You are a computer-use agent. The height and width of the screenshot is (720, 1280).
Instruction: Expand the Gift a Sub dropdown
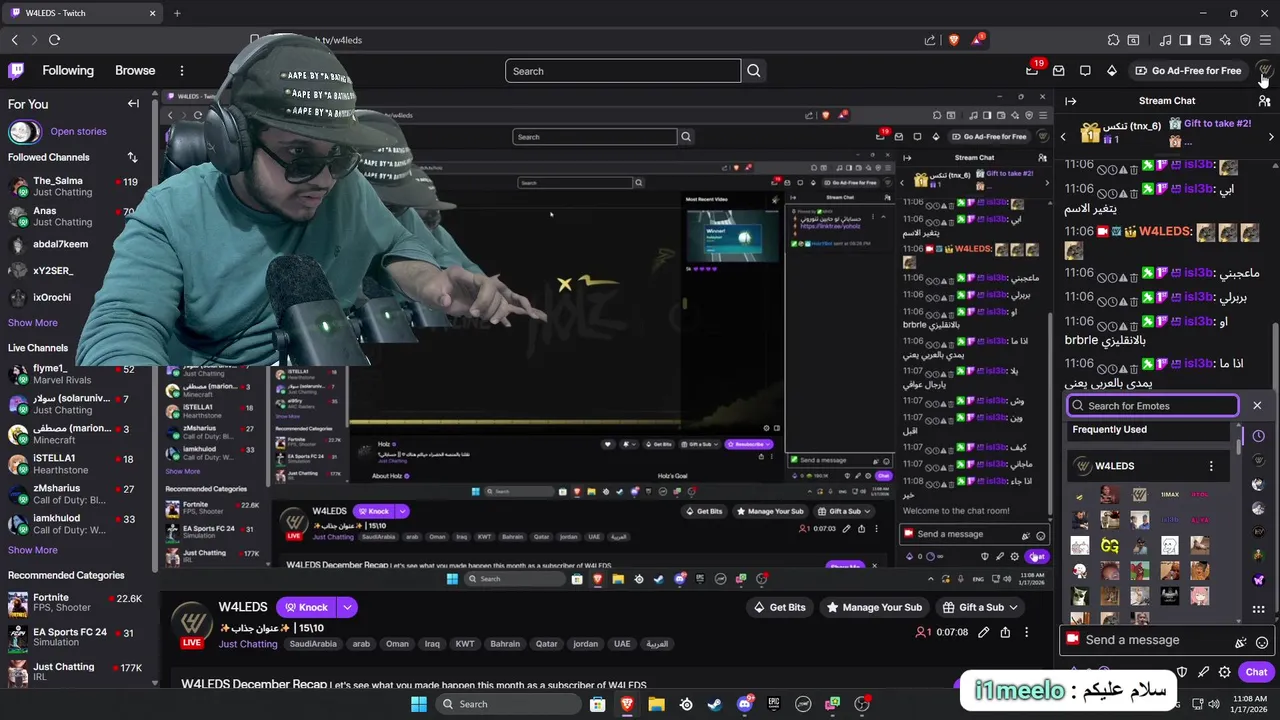pyautogui.click(x=1013, y=607)
